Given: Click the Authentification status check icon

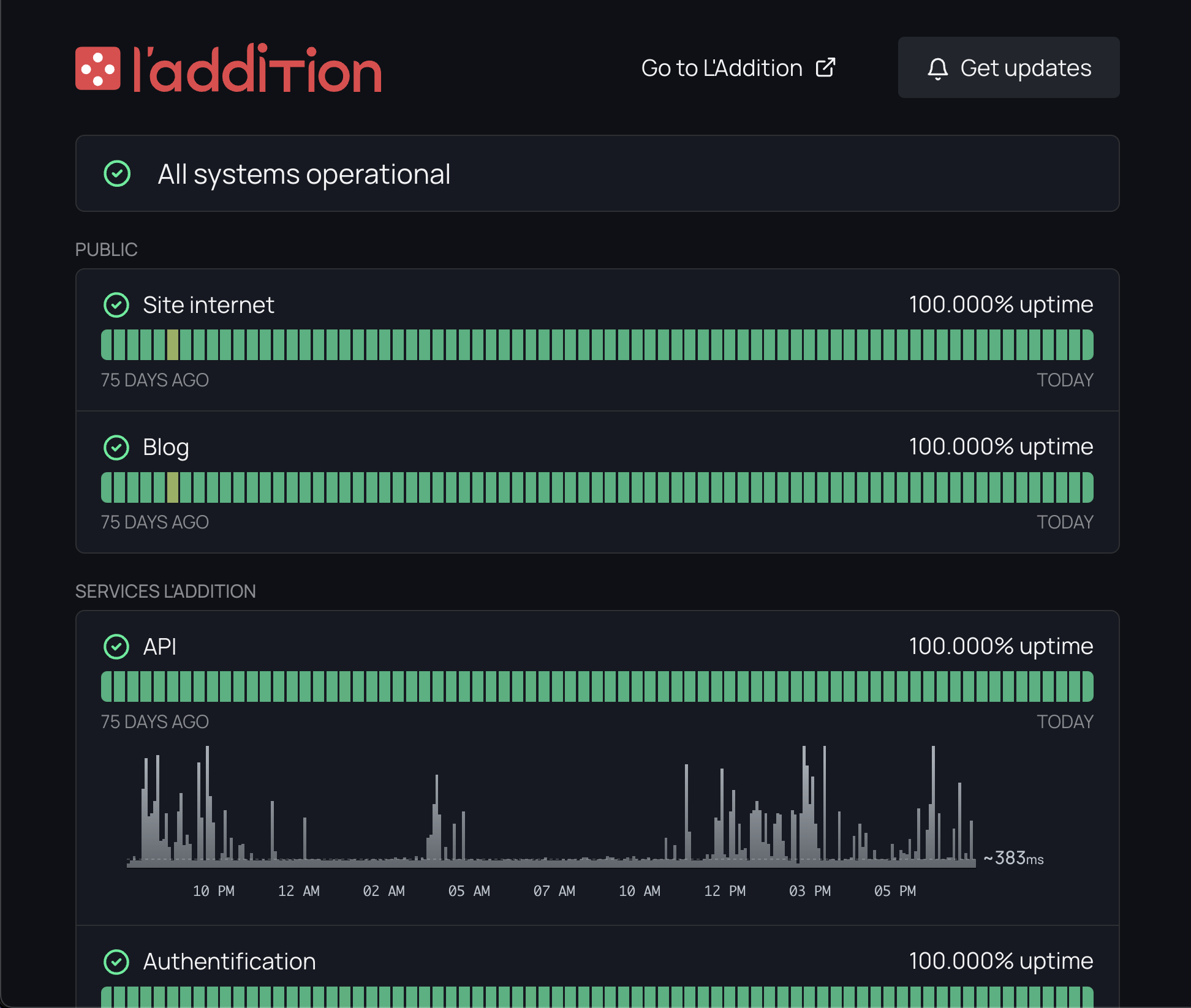Looking at the screenshot, I should [116, 962].
